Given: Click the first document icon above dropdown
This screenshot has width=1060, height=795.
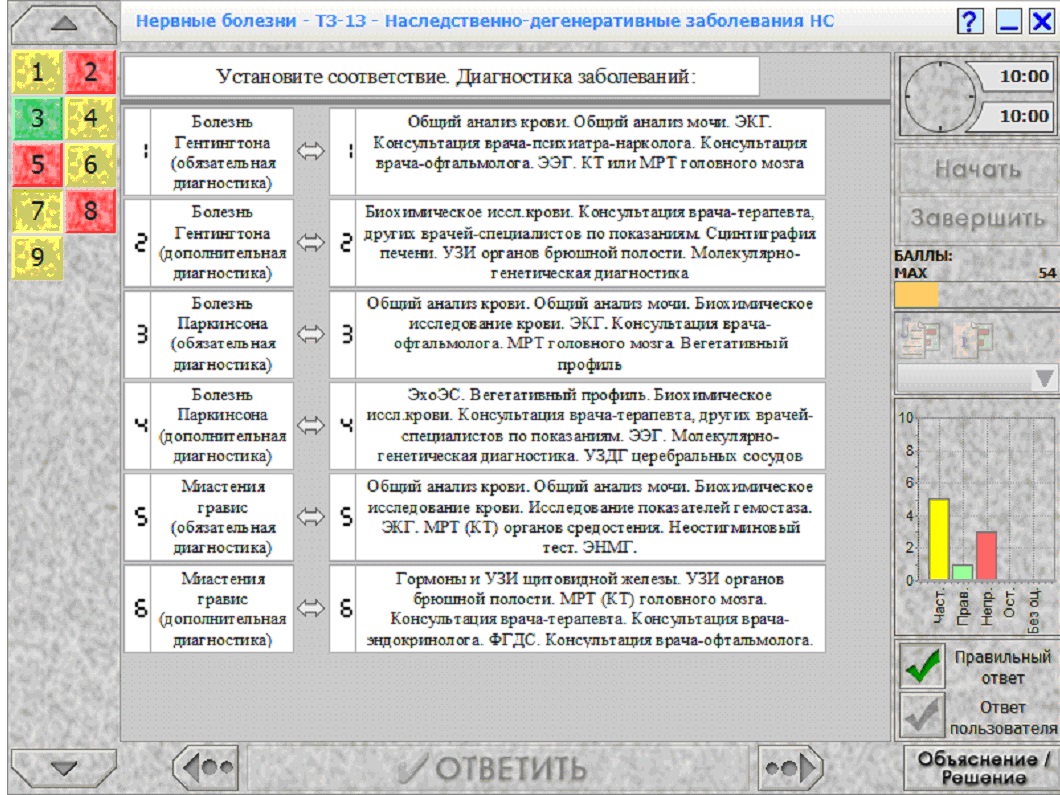Looking at the screenshot, I should click(921, 338).
